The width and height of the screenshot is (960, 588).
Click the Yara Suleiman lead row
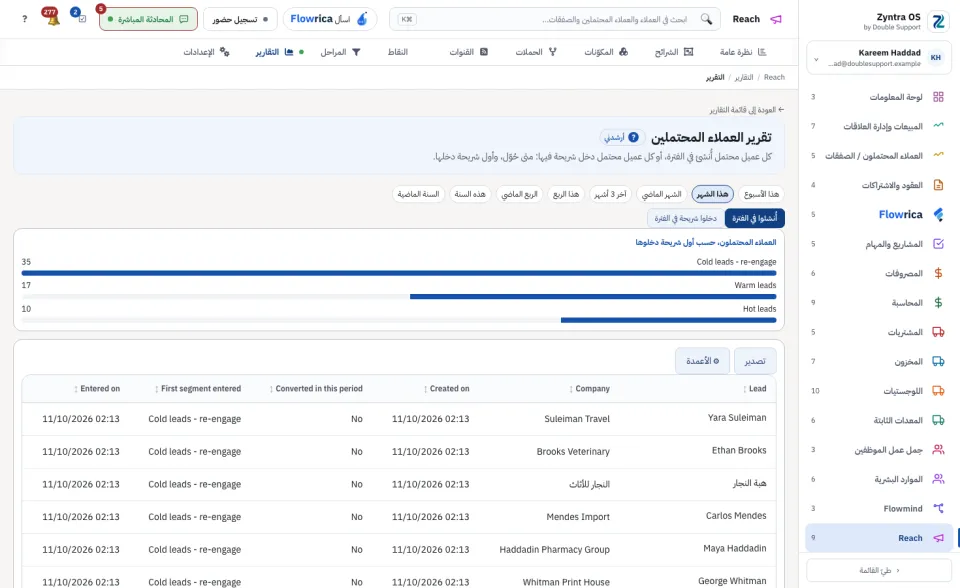coord(399,419)
